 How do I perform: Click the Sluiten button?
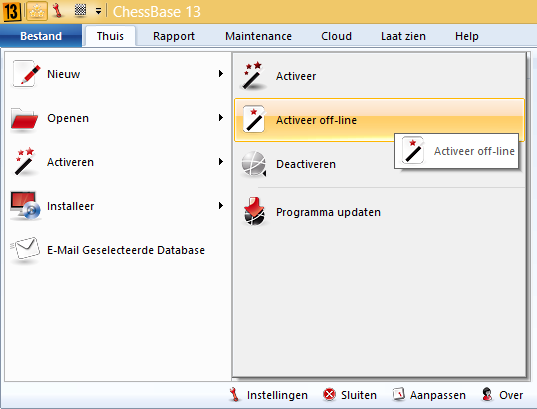pyautogui.click(x=350, y=395)
